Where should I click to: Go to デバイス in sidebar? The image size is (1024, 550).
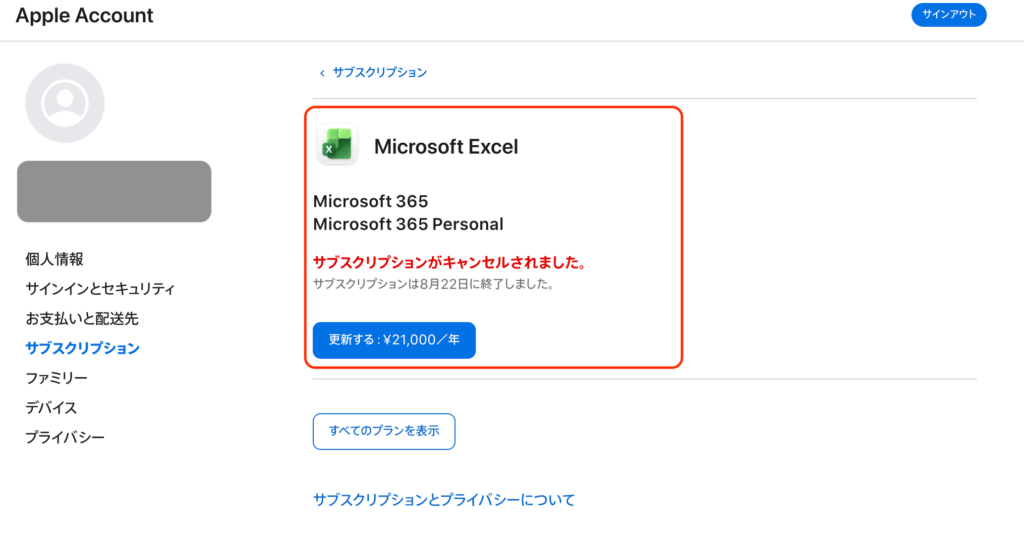coord(51,408)
